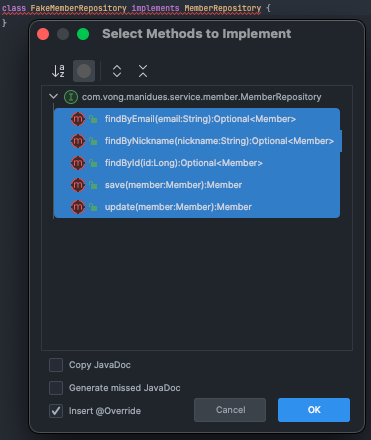Toggle the show classes toolbar button
The height and width of the screenshot is (440, 371).
(x=84, y=71)
